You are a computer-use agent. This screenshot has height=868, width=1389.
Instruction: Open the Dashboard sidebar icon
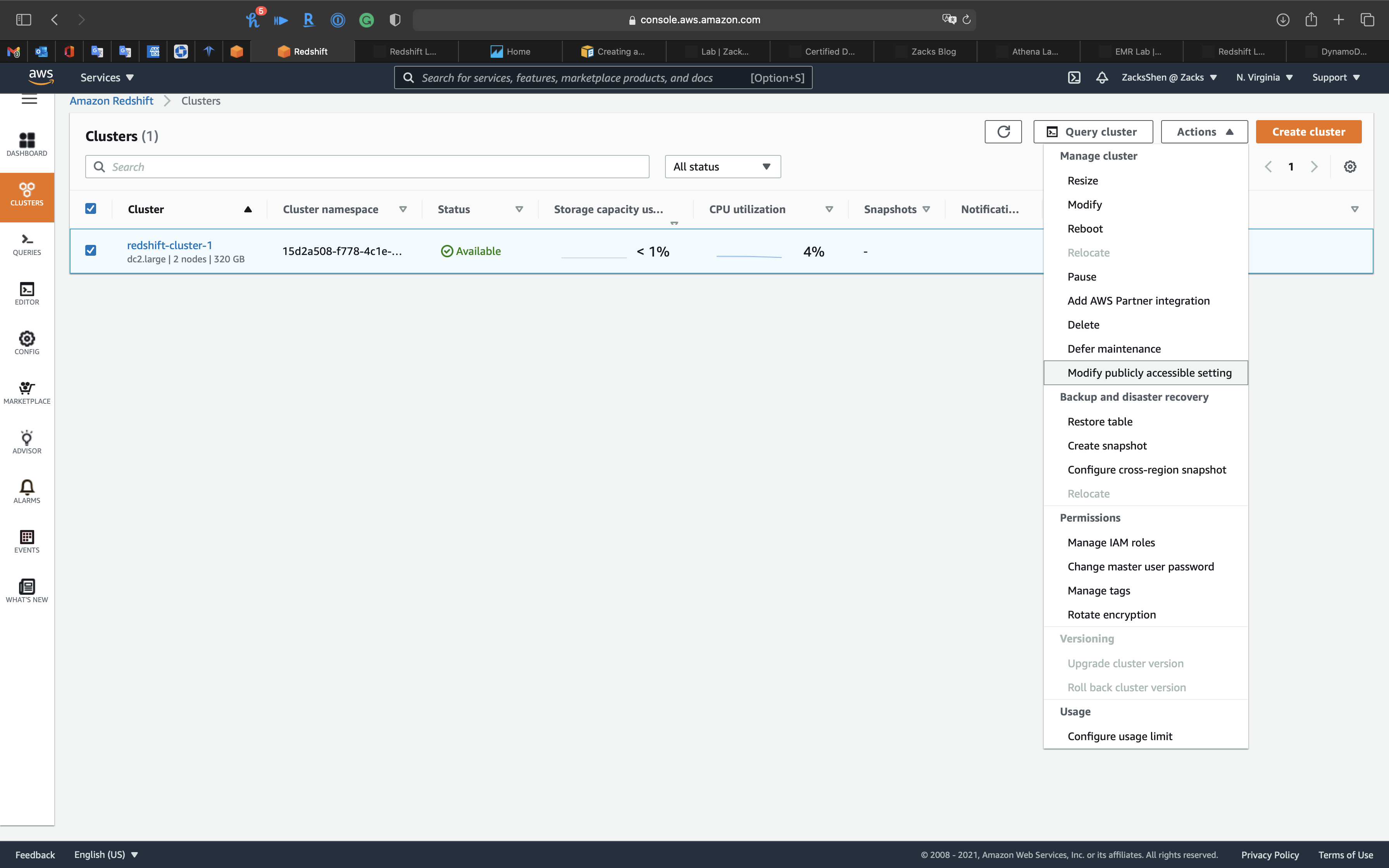pyautogui.click(x=27, y=144)
